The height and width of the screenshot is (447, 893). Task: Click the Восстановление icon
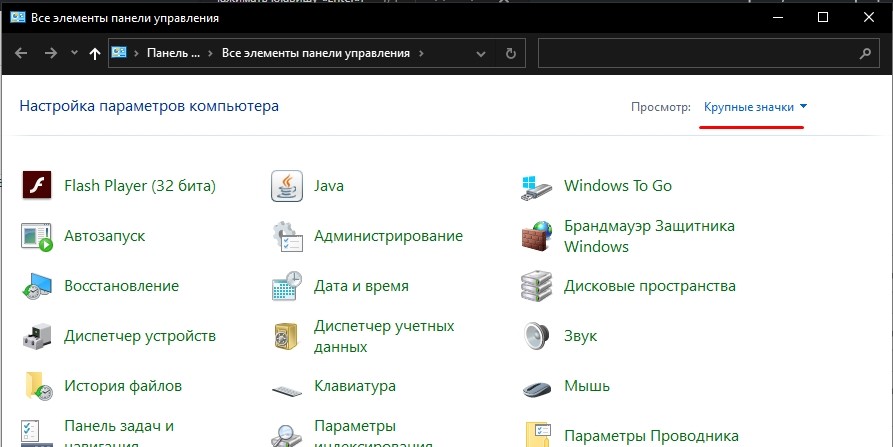37,286
